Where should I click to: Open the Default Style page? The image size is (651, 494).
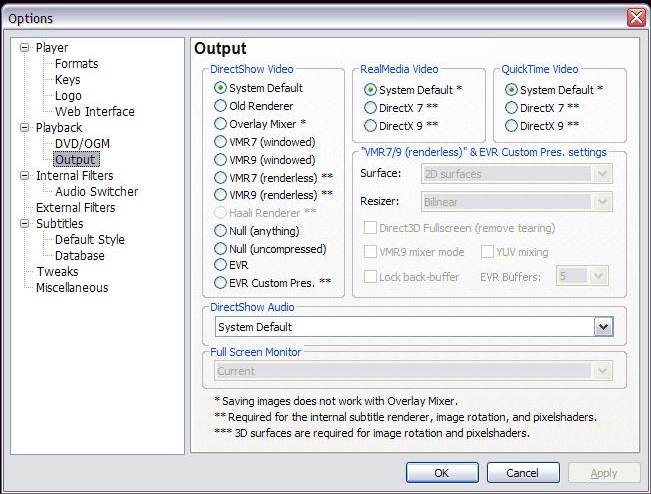point(90,240)
